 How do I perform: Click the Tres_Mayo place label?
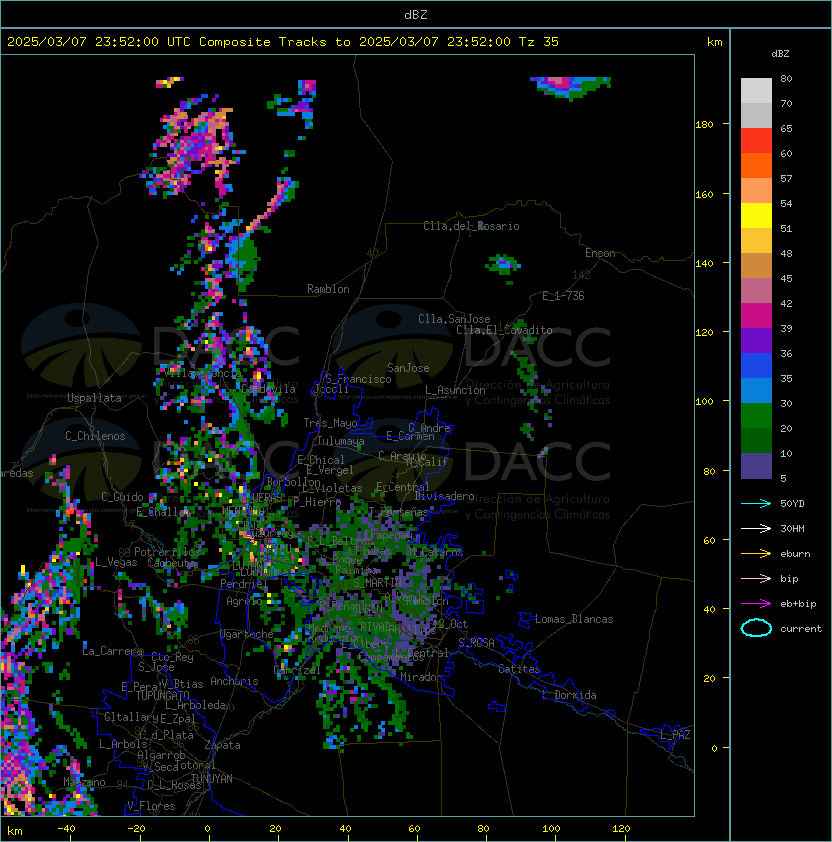pos(330,423)
